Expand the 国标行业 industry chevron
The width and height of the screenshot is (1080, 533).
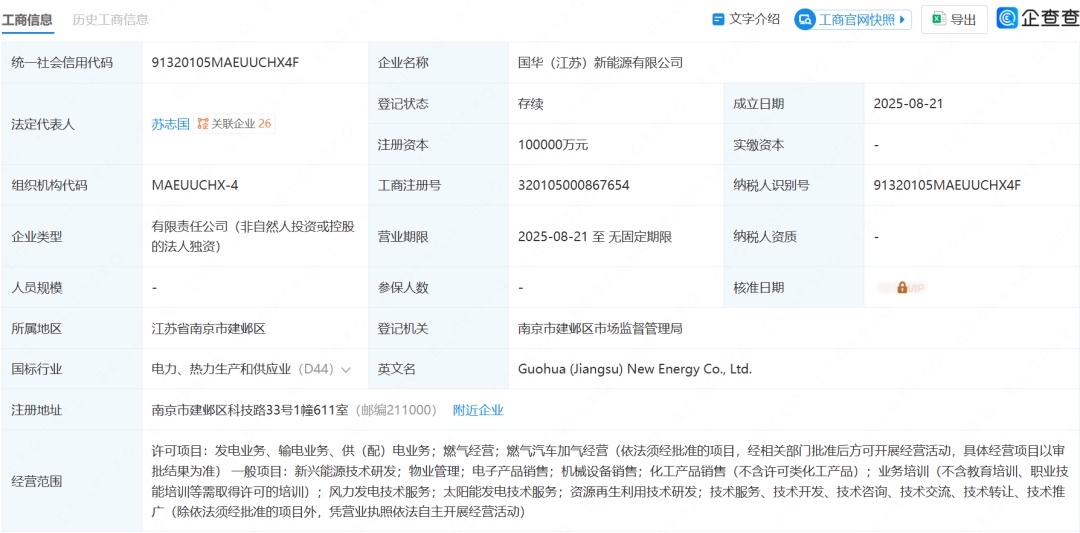coord(346,369)
